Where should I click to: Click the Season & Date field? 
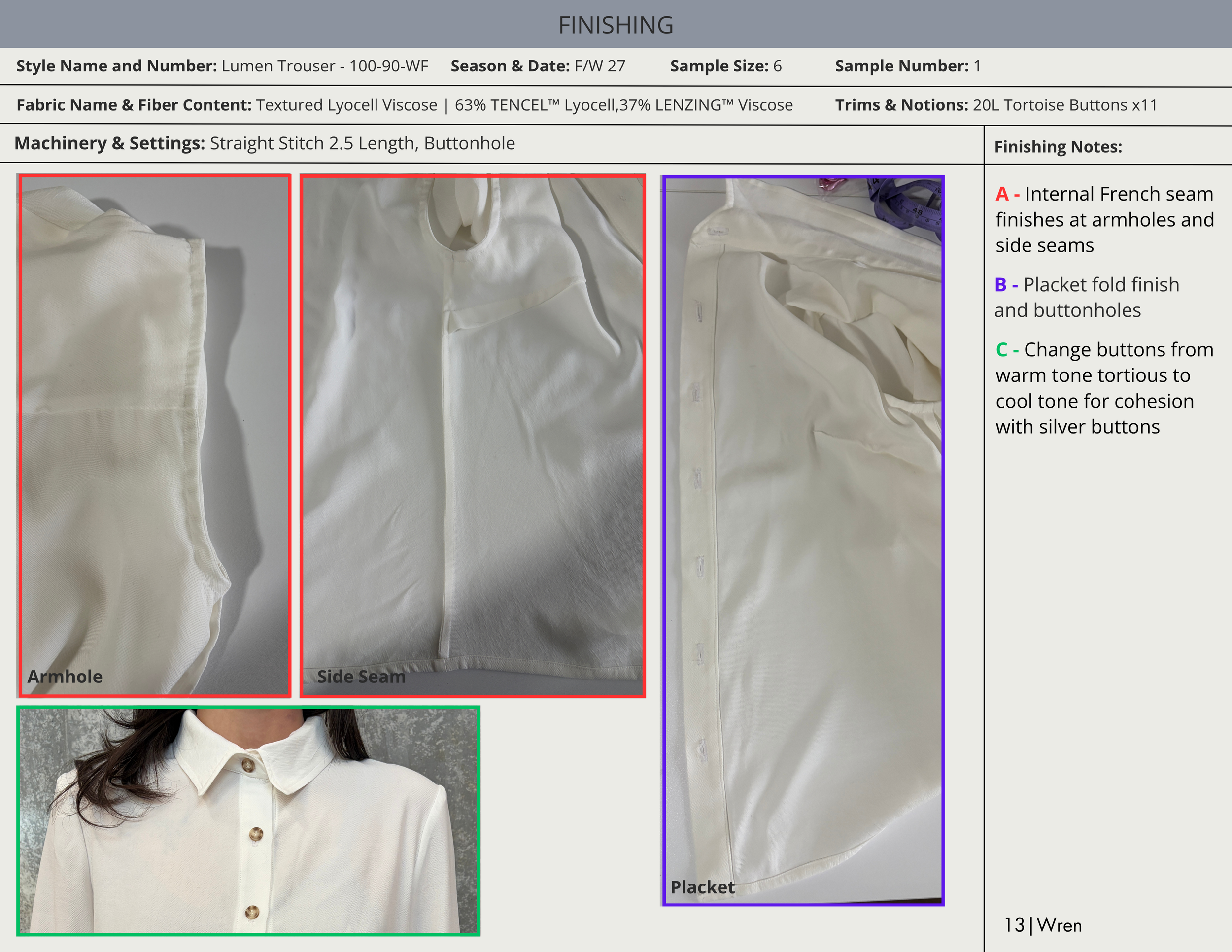pyautogui.click(x=537, y=66)
